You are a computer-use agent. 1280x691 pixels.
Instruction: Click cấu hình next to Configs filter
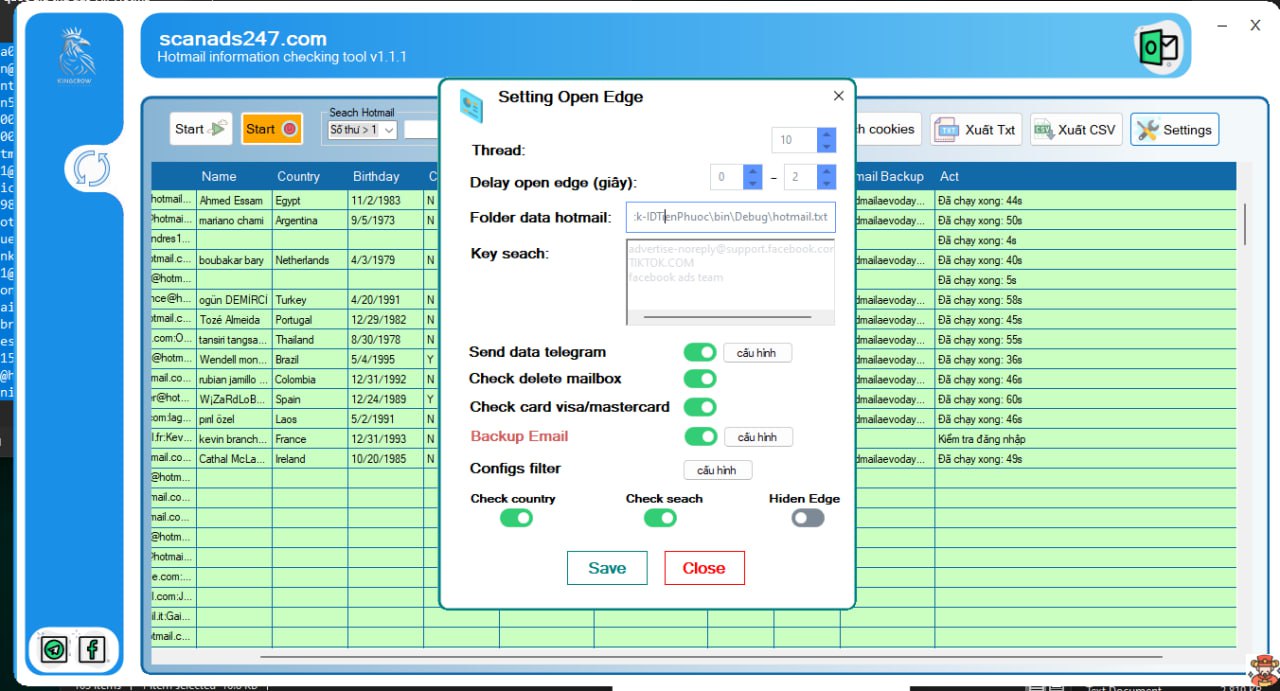point(717,470)
